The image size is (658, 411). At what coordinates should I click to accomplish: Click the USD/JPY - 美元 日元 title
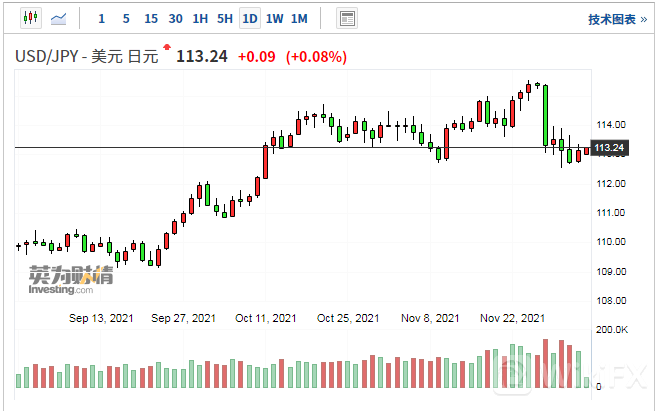(86, 57)
